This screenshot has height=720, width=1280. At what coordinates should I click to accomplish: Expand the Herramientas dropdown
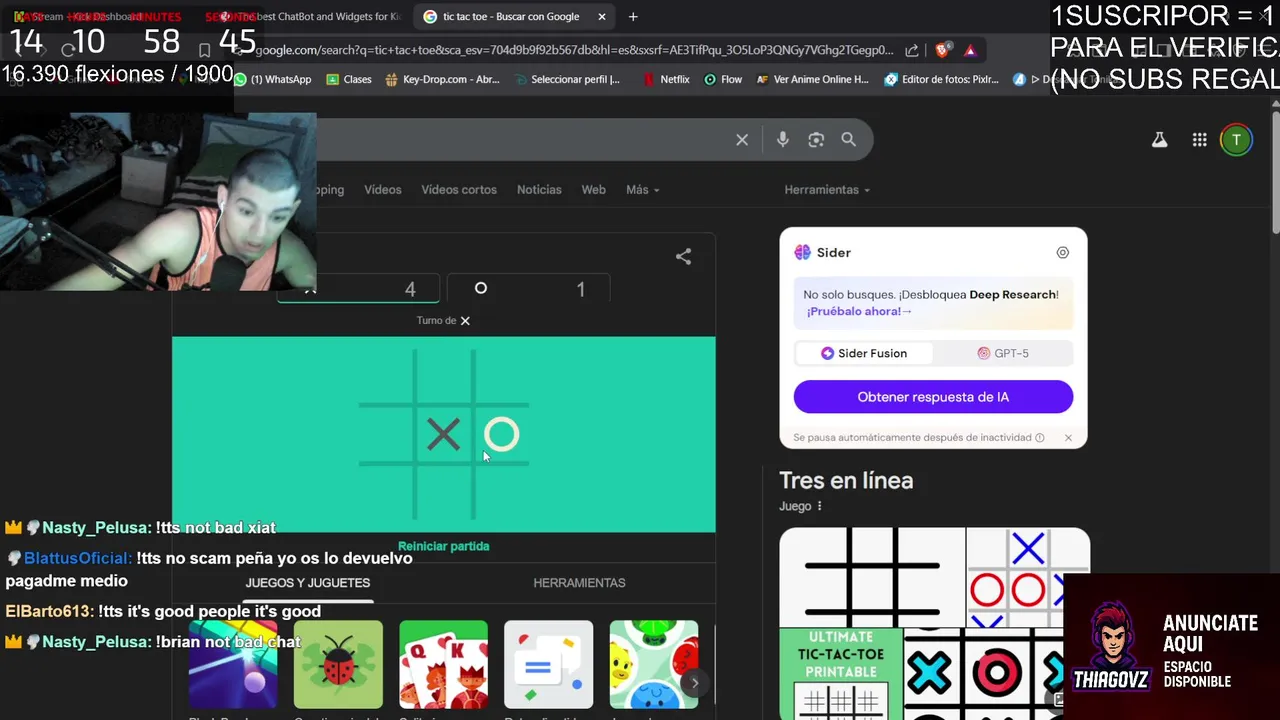point(827,190)
